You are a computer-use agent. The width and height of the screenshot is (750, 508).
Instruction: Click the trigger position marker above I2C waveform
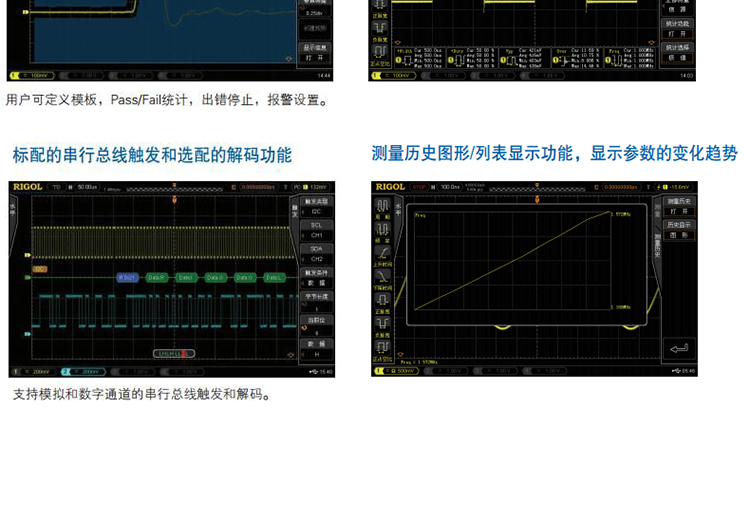[x=174, y=200]
